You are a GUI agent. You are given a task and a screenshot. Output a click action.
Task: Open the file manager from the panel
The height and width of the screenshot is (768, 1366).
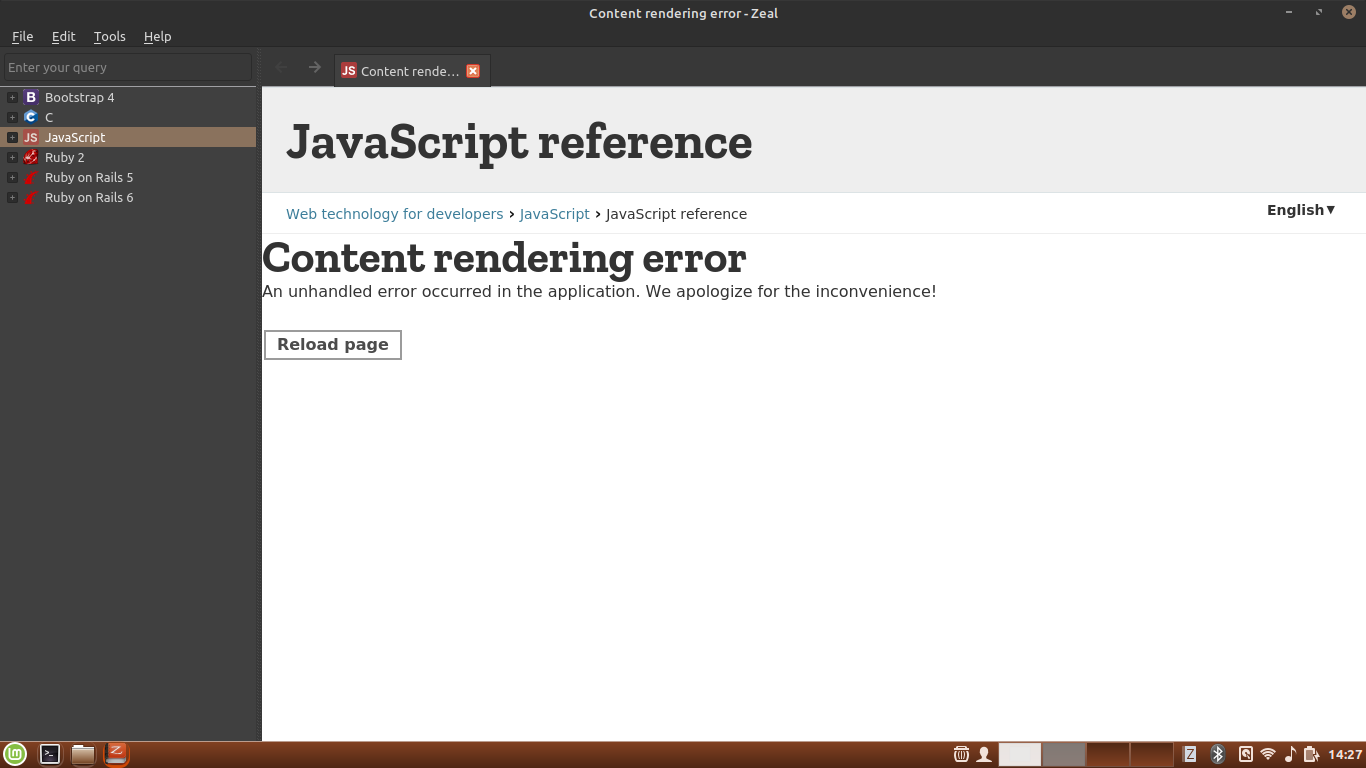click(x=83, y=754)
